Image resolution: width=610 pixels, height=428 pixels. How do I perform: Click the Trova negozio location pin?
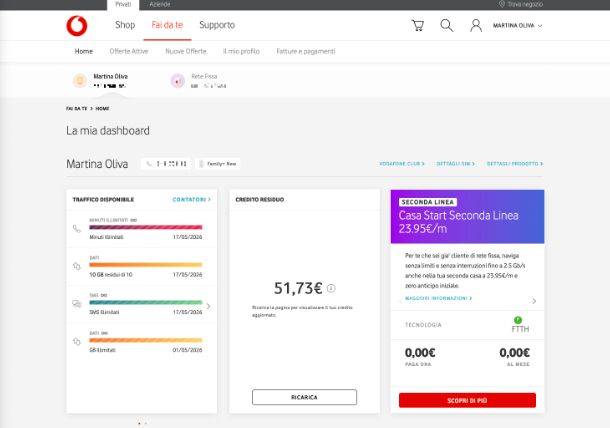point(501,4)
